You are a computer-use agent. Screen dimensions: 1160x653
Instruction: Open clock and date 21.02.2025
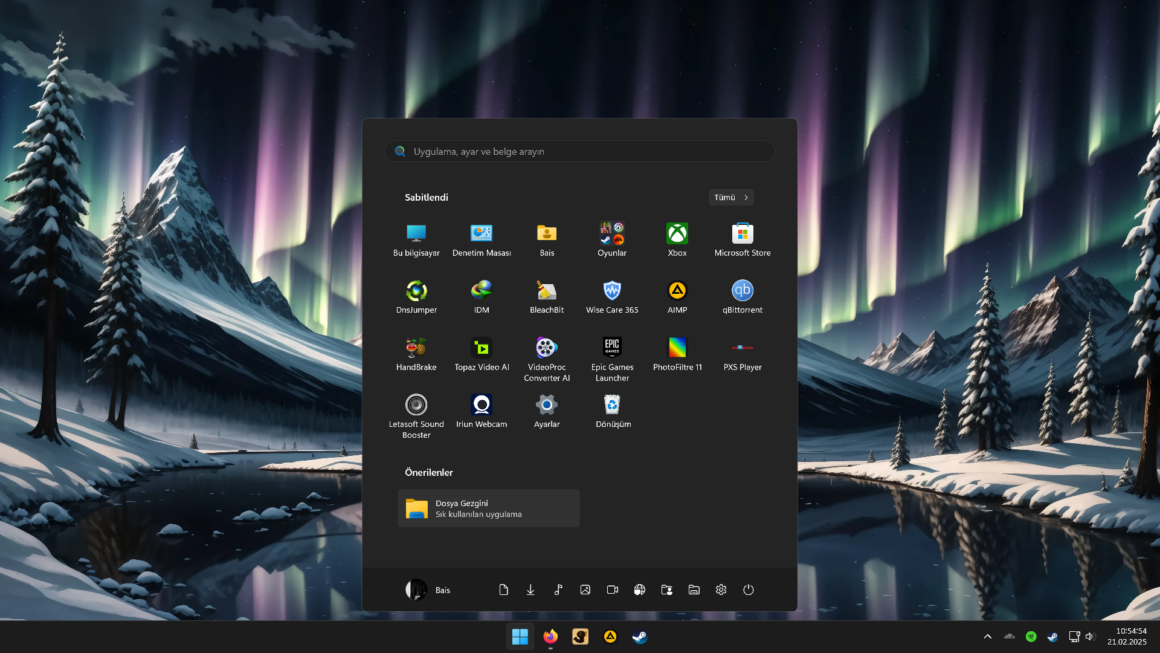click(1127, 637)
